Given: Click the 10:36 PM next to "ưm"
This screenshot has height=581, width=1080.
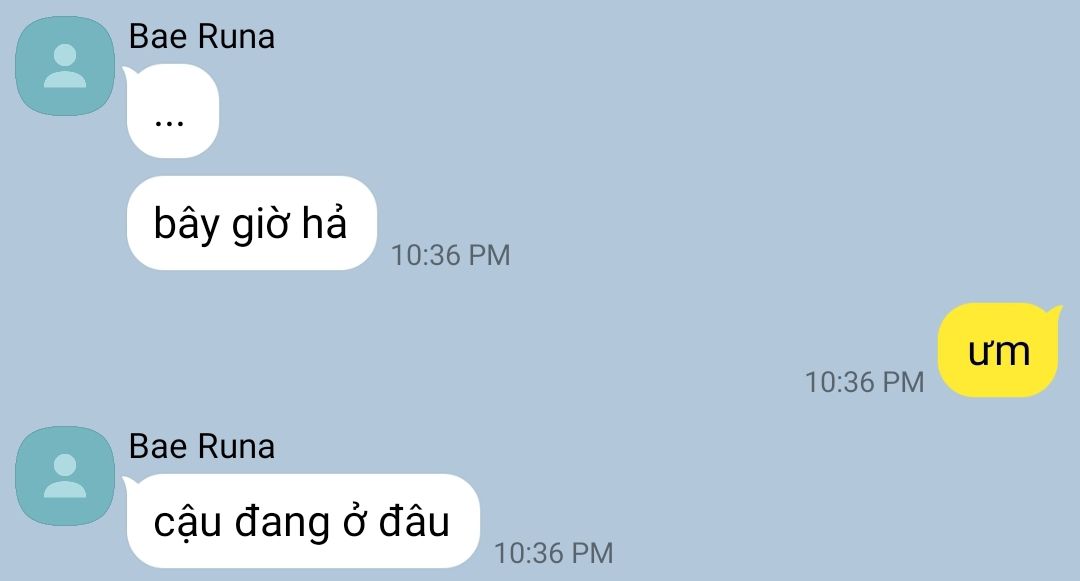Looking at the screenshot, I should click(864, 382).
